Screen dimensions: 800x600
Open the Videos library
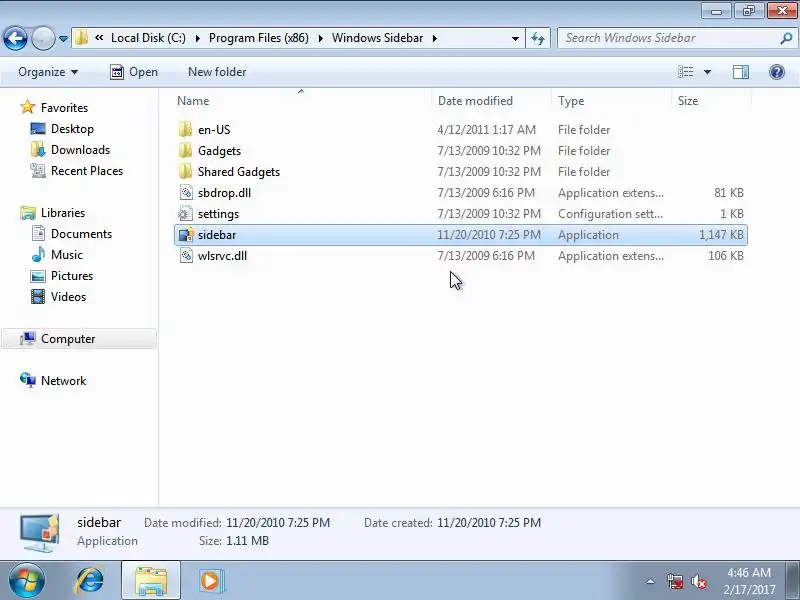coord(68,296)
